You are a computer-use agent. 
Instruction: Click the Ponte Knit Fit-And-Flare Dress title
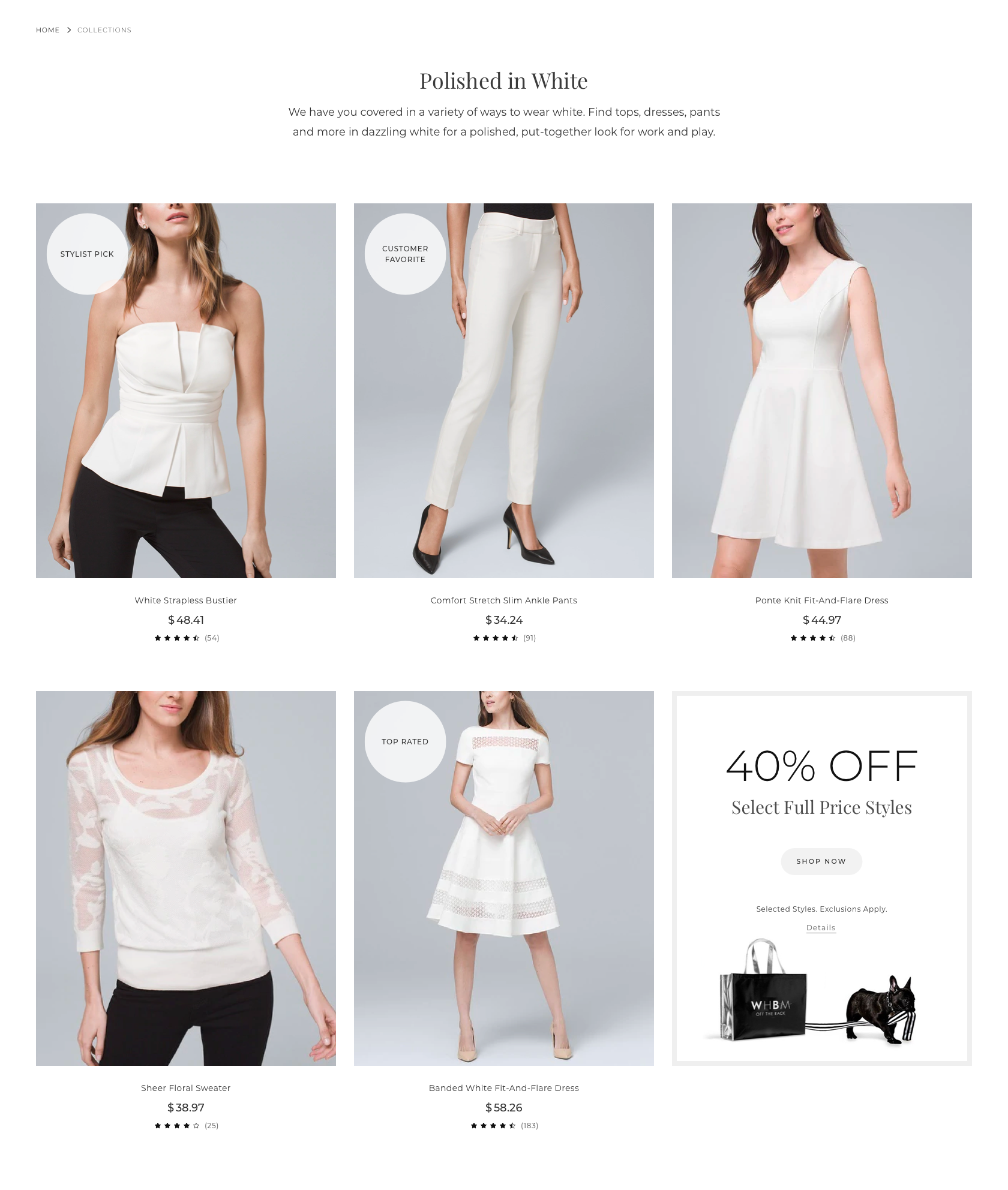point(822,600)
